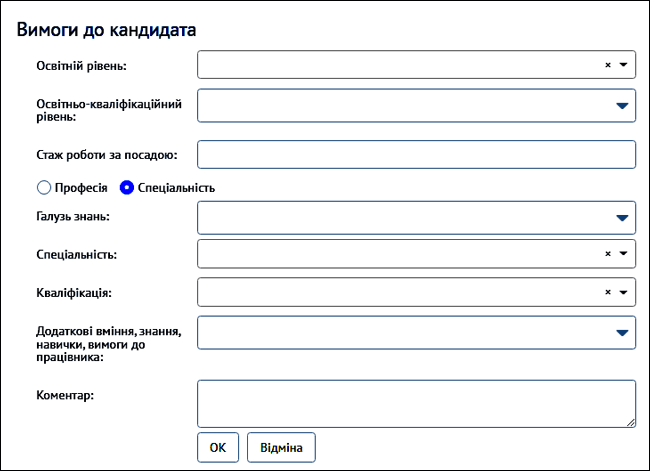
Task: Expand the Галузь знань dropdown
Action: click(622, 216)
